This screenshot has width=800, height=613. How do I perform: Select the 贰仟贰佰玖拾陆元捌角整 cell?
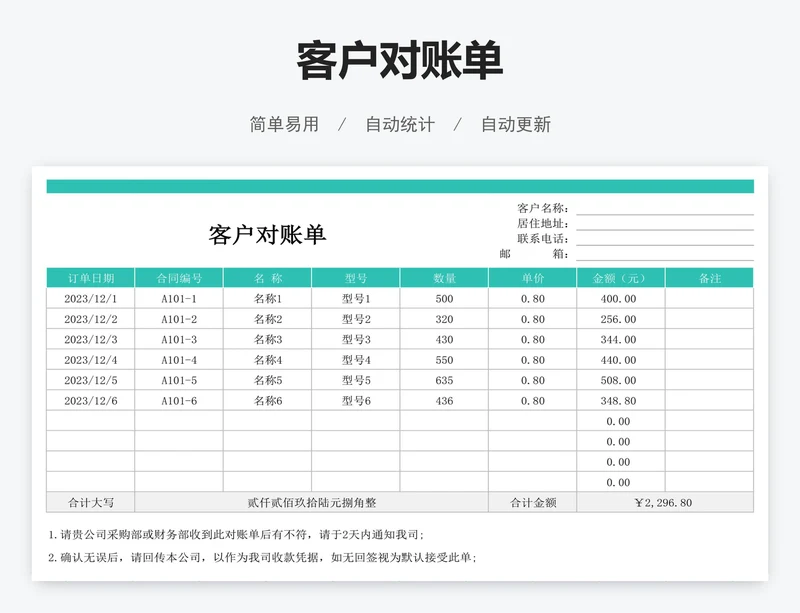point(312,503)
